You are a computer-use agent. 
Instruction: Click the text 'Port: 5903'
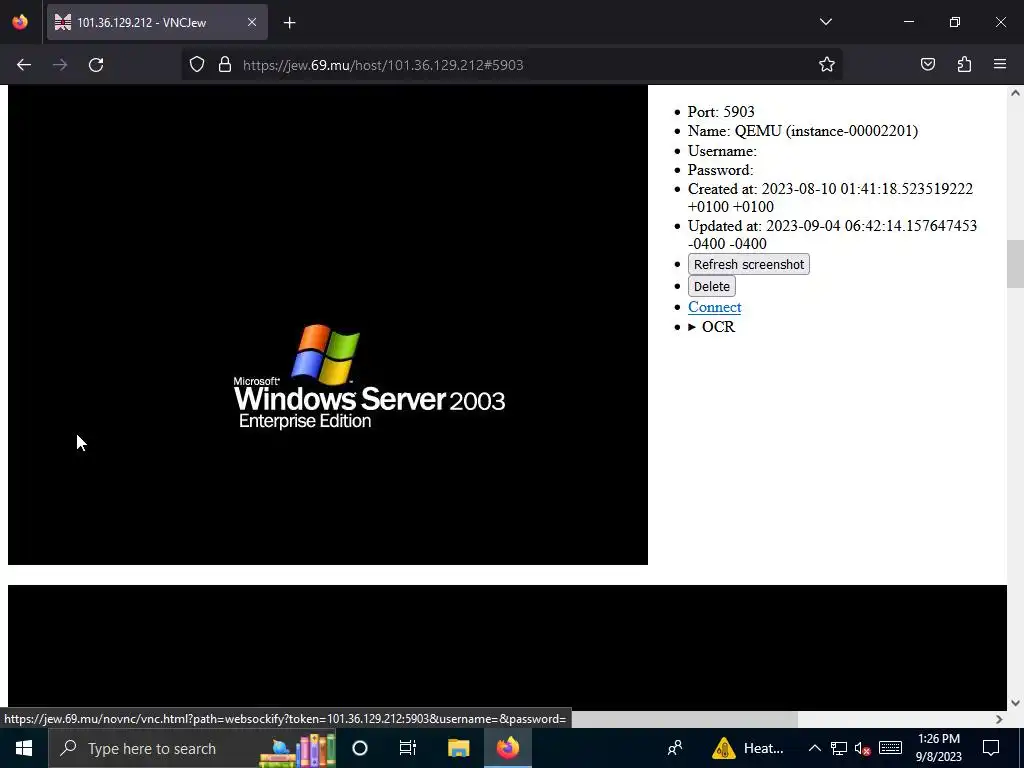721,112
